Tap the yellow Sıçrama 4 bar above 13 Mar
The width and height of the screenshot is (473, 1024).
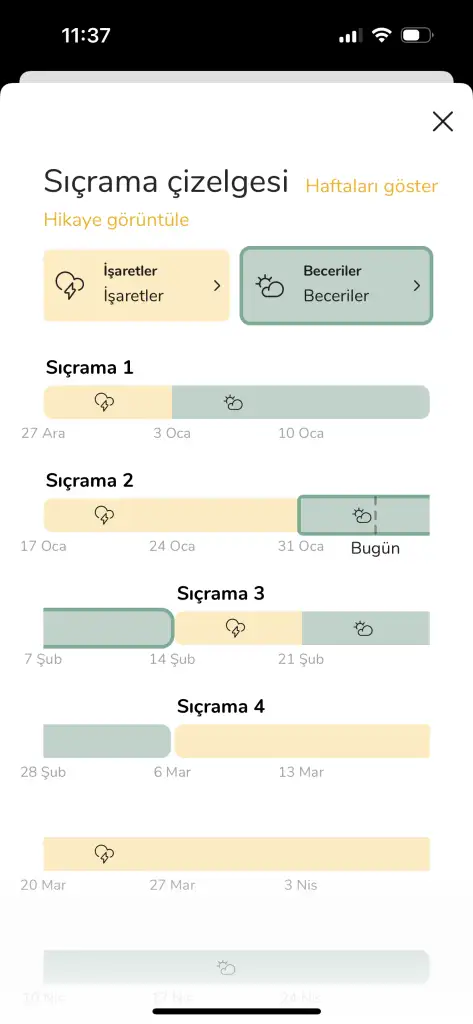[302, 741]
